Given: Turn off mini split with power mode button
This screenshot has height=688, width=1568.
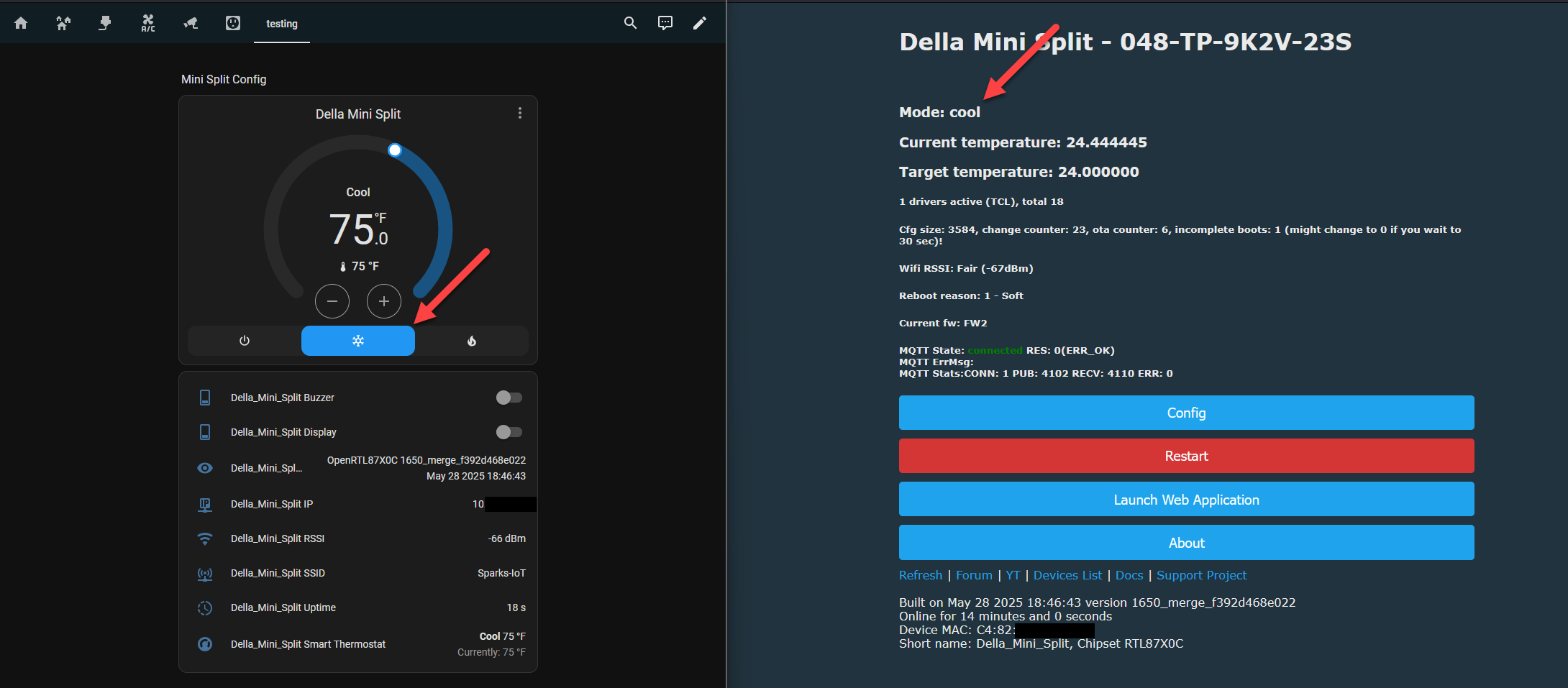Looking at the screenshot, I should click(245, 341).
